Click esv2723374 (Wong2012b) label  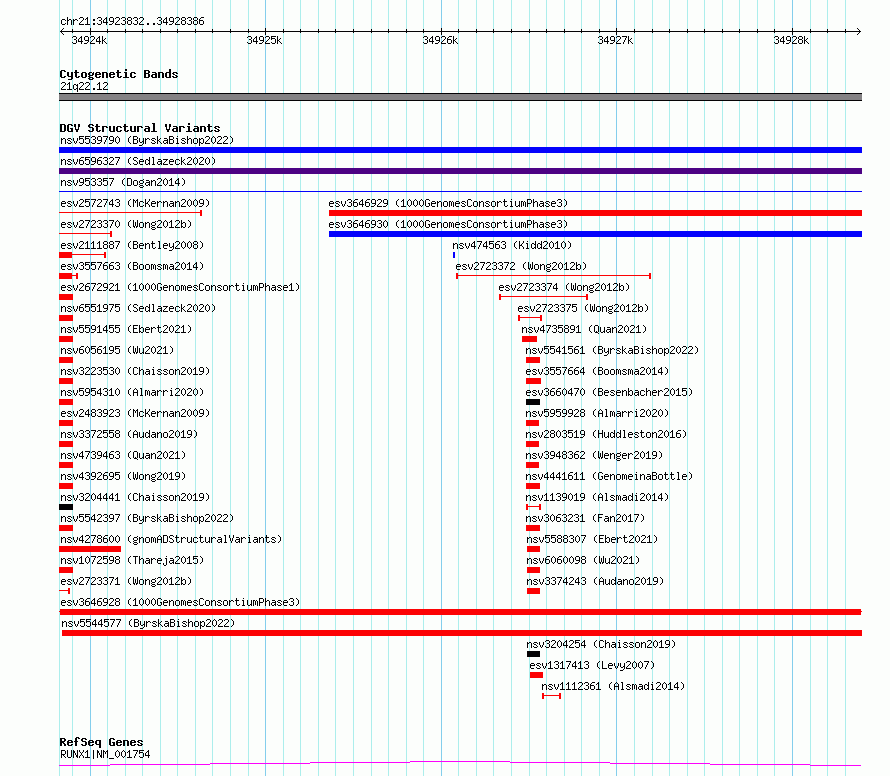click(x=564, y=287)
